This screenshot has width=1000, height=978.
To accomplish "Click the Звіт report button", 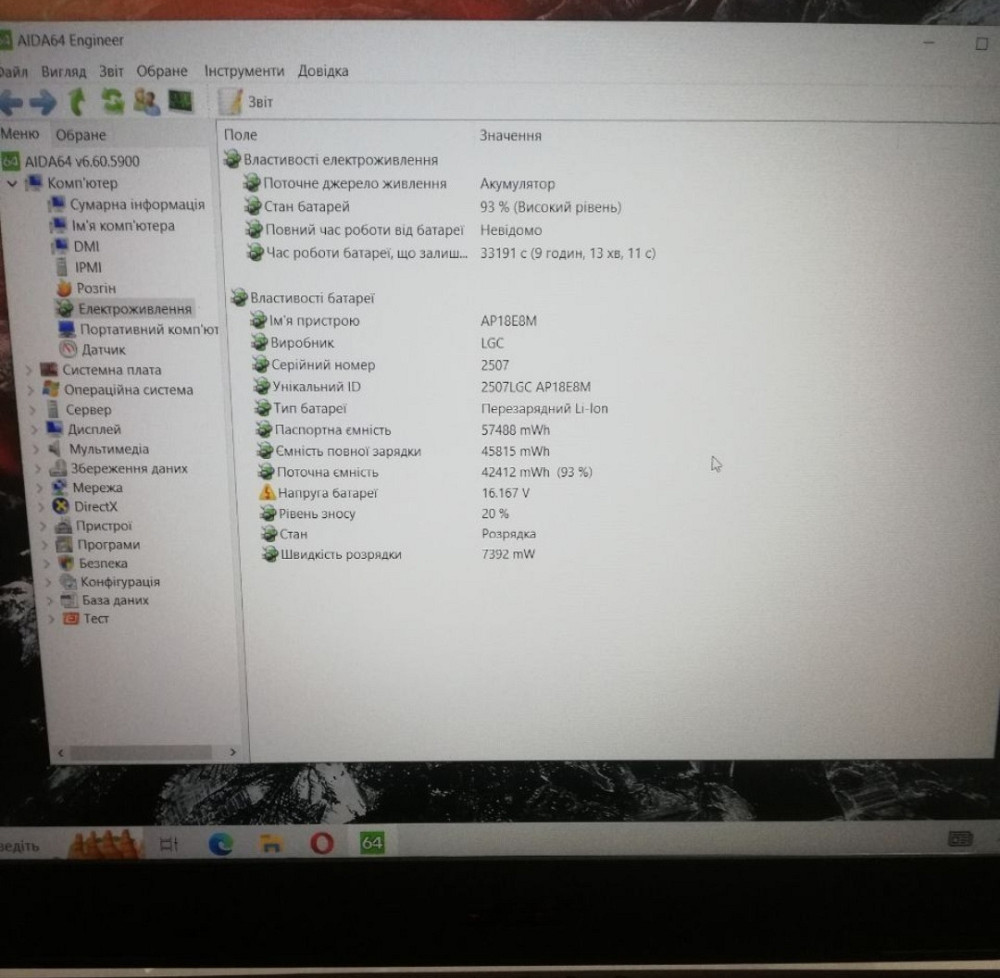I will tap(250, 101).
